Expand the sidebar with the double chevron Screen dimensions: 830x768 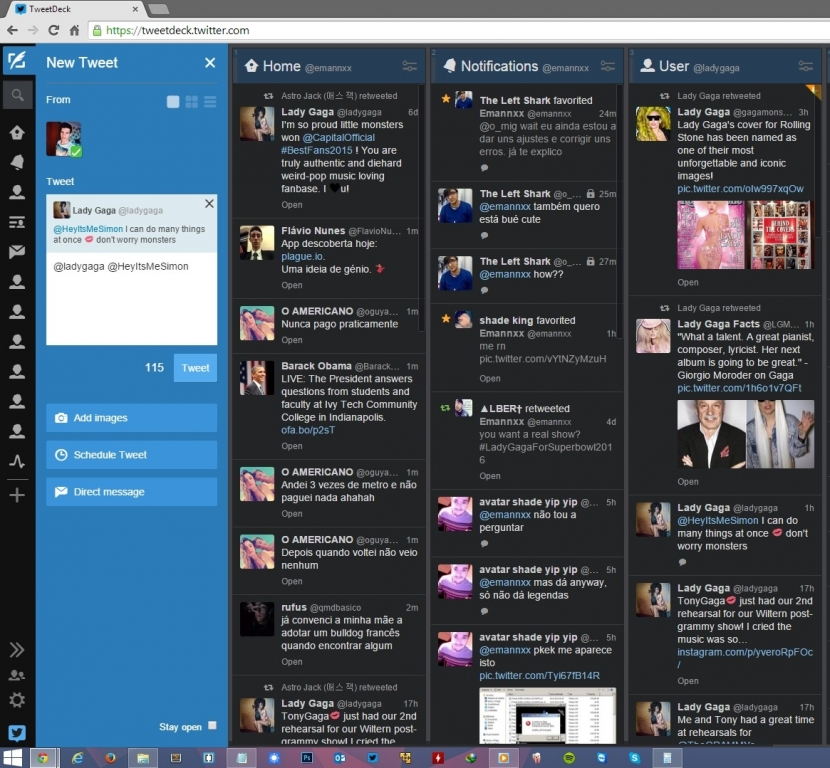pos(17,649)
